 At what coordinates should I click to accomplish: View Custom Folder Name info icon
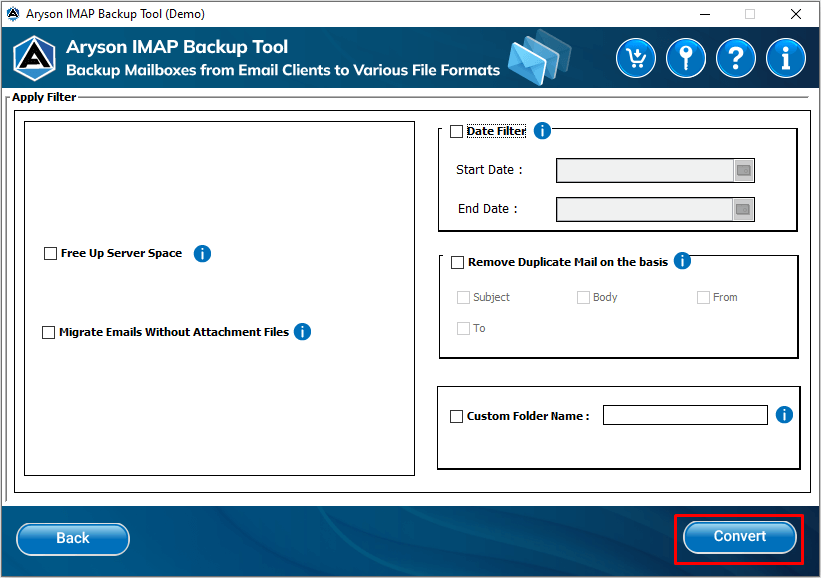[x=784, y=415]
